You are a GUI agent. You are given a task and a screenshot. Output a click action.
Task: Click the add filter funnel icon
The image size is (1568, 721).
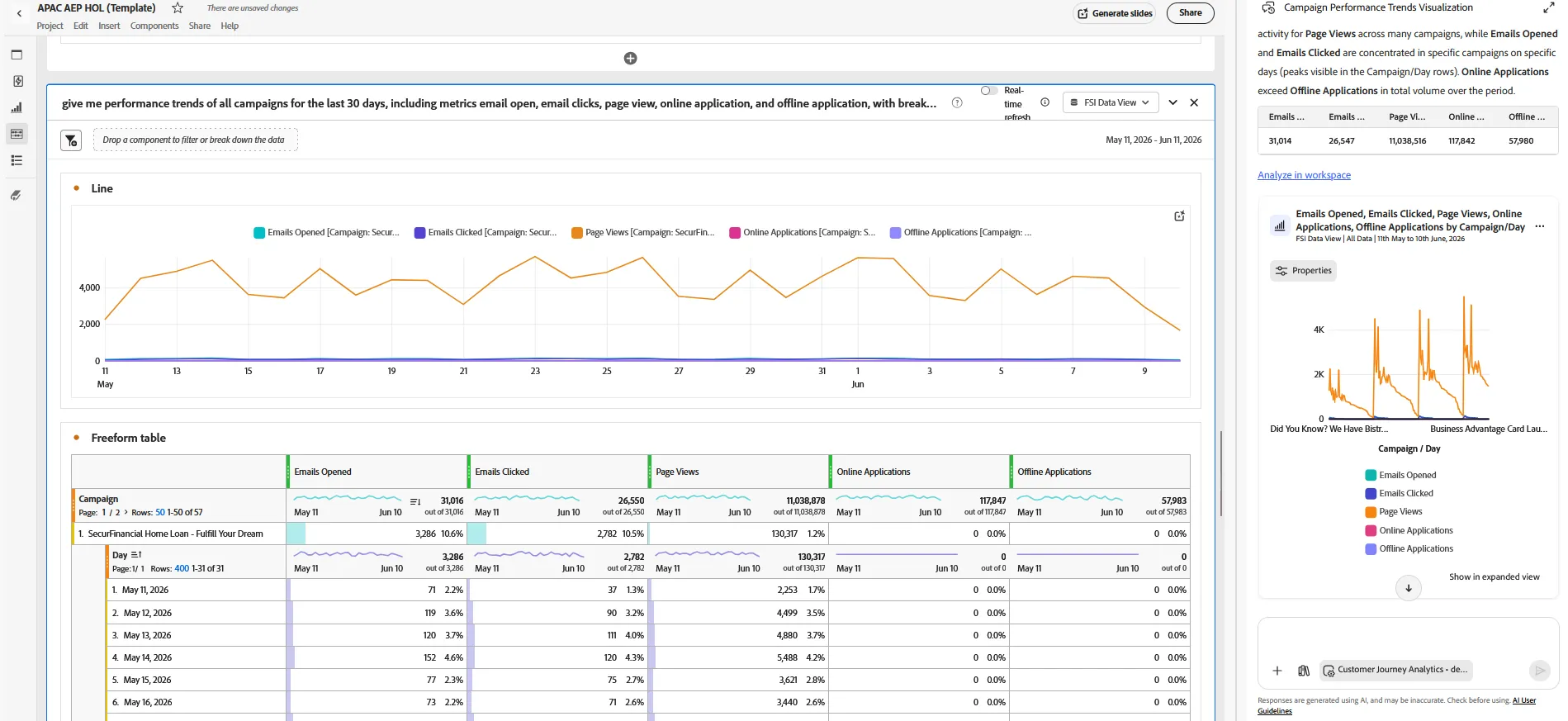(x=71, y=140)
